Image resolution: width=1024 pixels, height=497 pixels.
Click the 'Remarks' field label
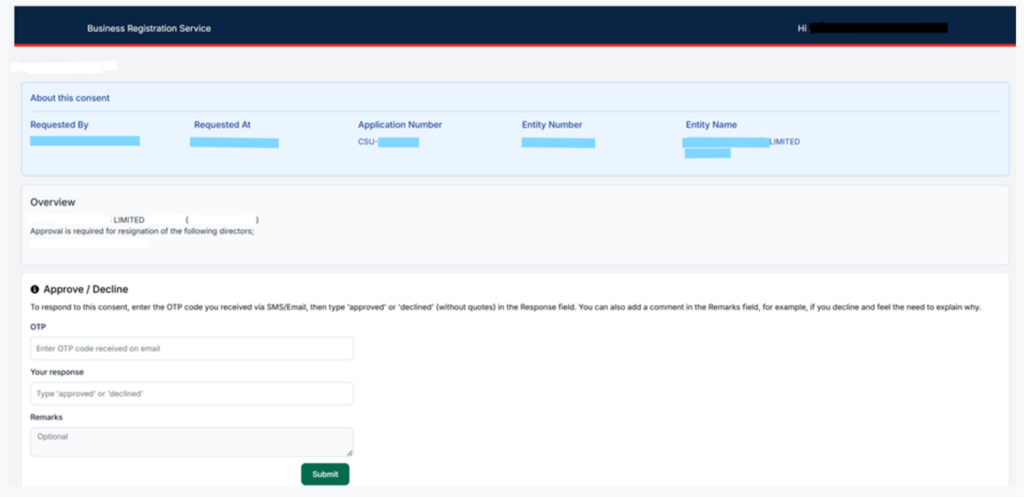46,417
